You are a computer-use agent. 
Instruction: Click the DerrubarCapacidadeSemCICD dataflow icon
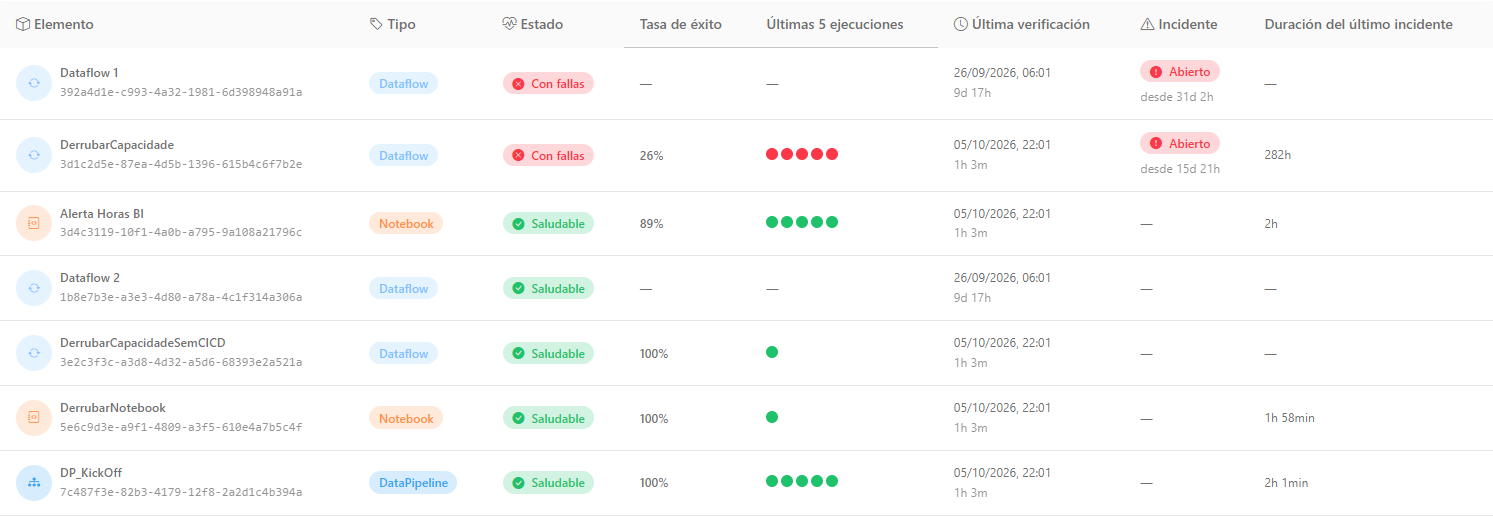tap(34, 353)
